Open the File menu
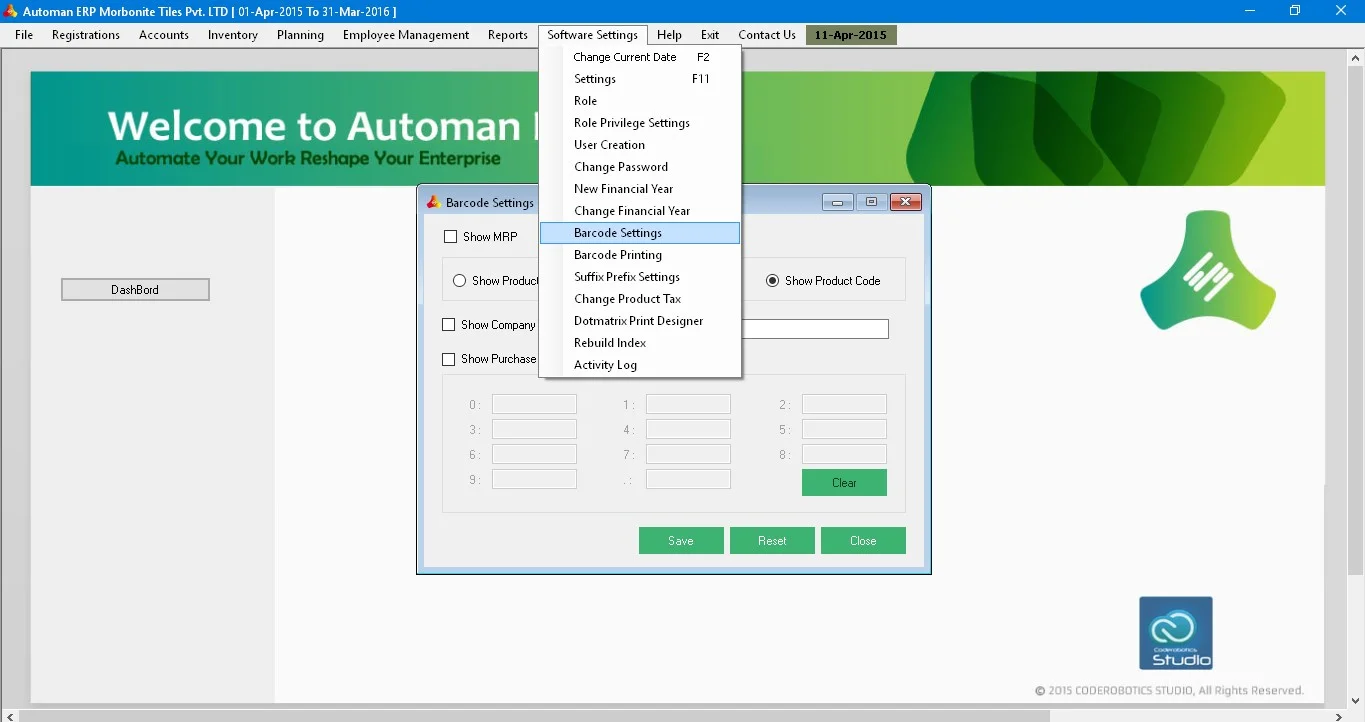The image size is (1365, 722). click(x=24, y=35)
